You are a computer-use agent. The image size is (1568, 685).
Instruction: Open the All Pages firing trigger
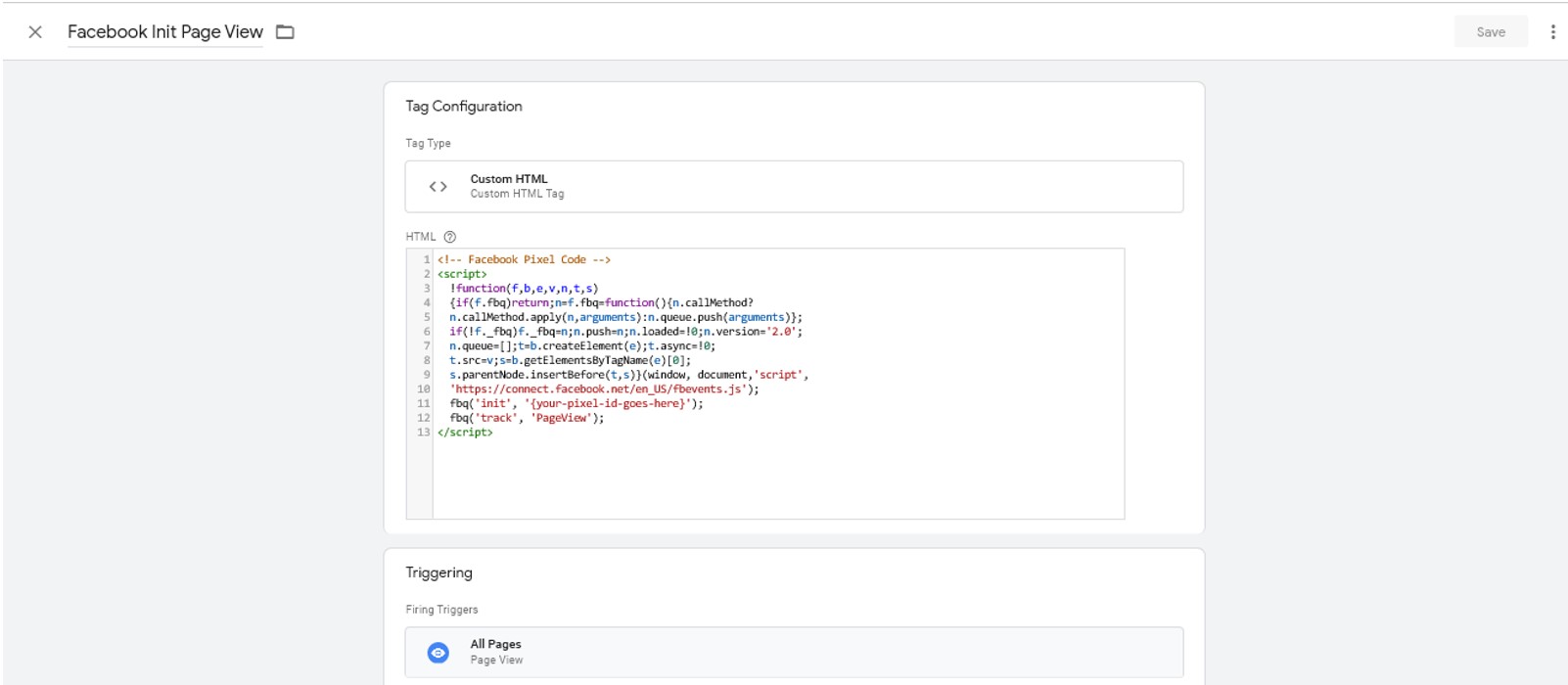(793, 653)
